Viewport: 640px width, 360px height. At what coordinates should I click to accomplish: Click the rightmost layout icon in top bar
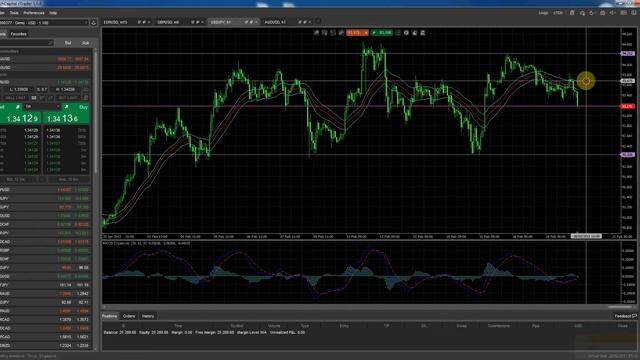[x=634, y=13]
